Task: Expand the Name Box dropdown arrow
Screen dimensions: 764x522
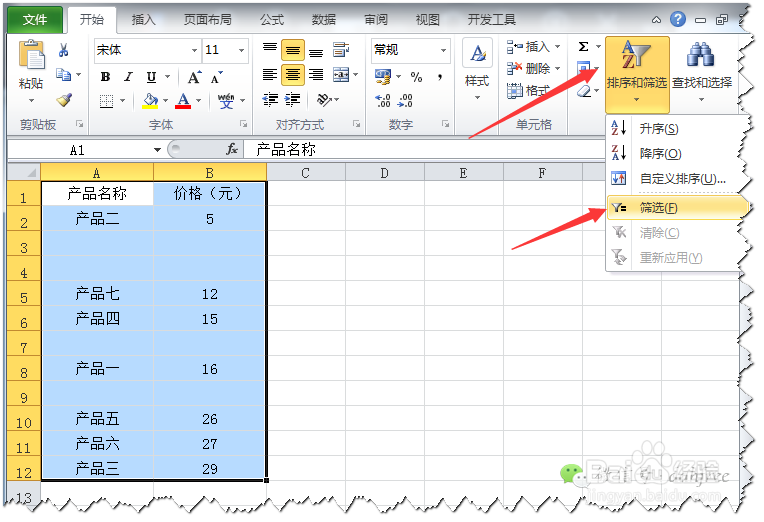Action: click(157, 150)
